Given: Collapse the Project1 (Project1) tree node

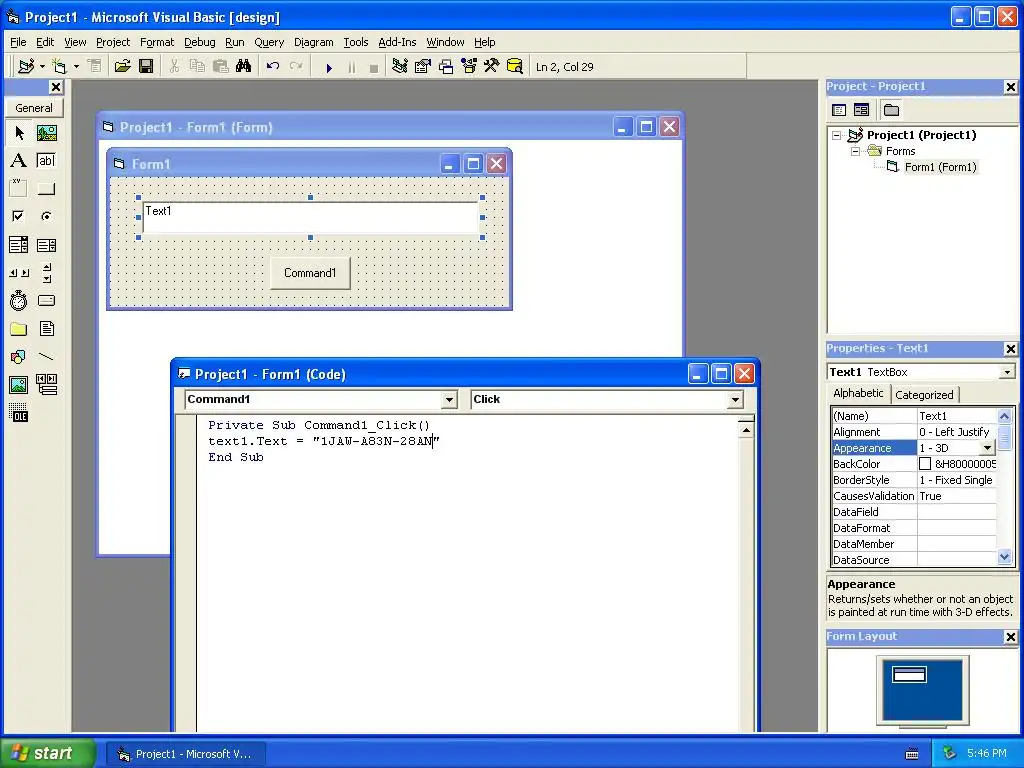Looking at the screenshot, I should click(837, 135).
